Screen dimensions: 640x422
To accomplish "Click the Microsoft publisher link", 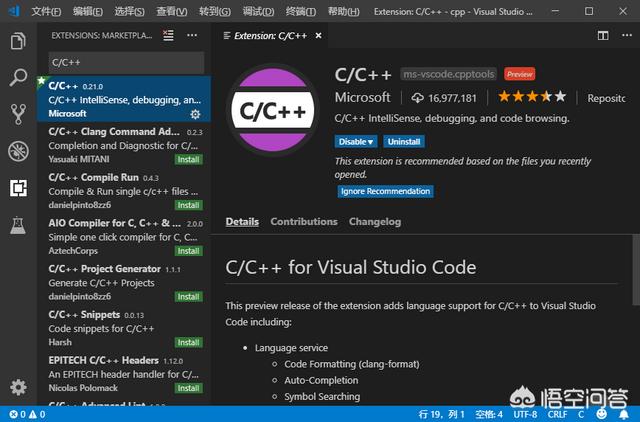I will (x=362, y=97).
